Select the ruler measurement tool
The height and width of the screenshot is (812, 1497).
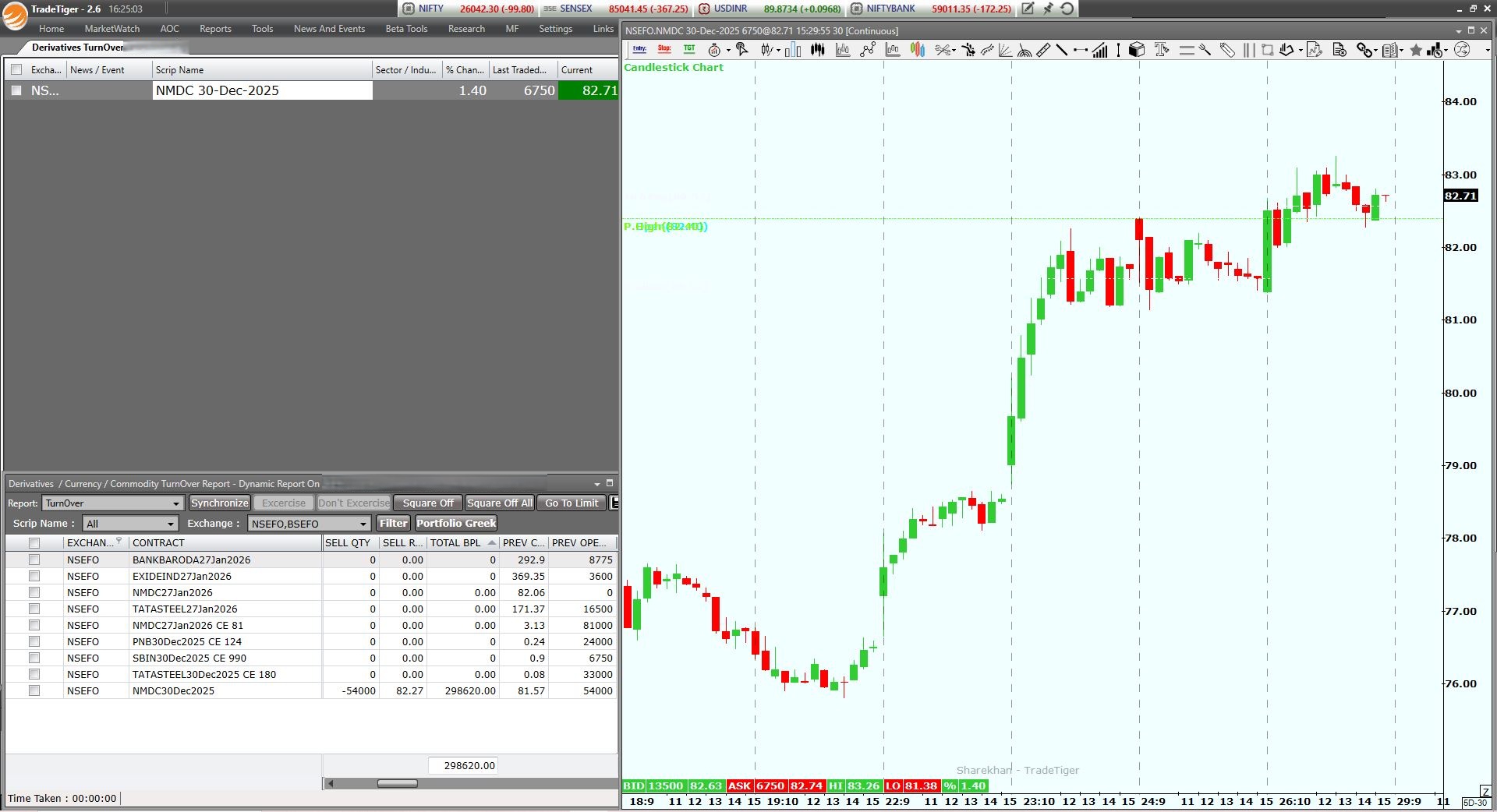(1043, 50)
